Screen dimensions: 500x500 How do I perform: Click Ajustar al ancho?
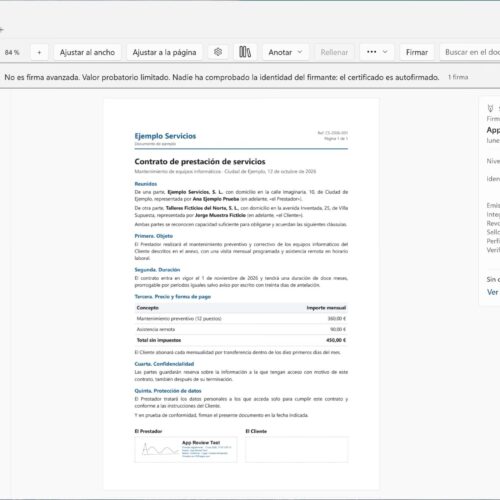(87, 52)
